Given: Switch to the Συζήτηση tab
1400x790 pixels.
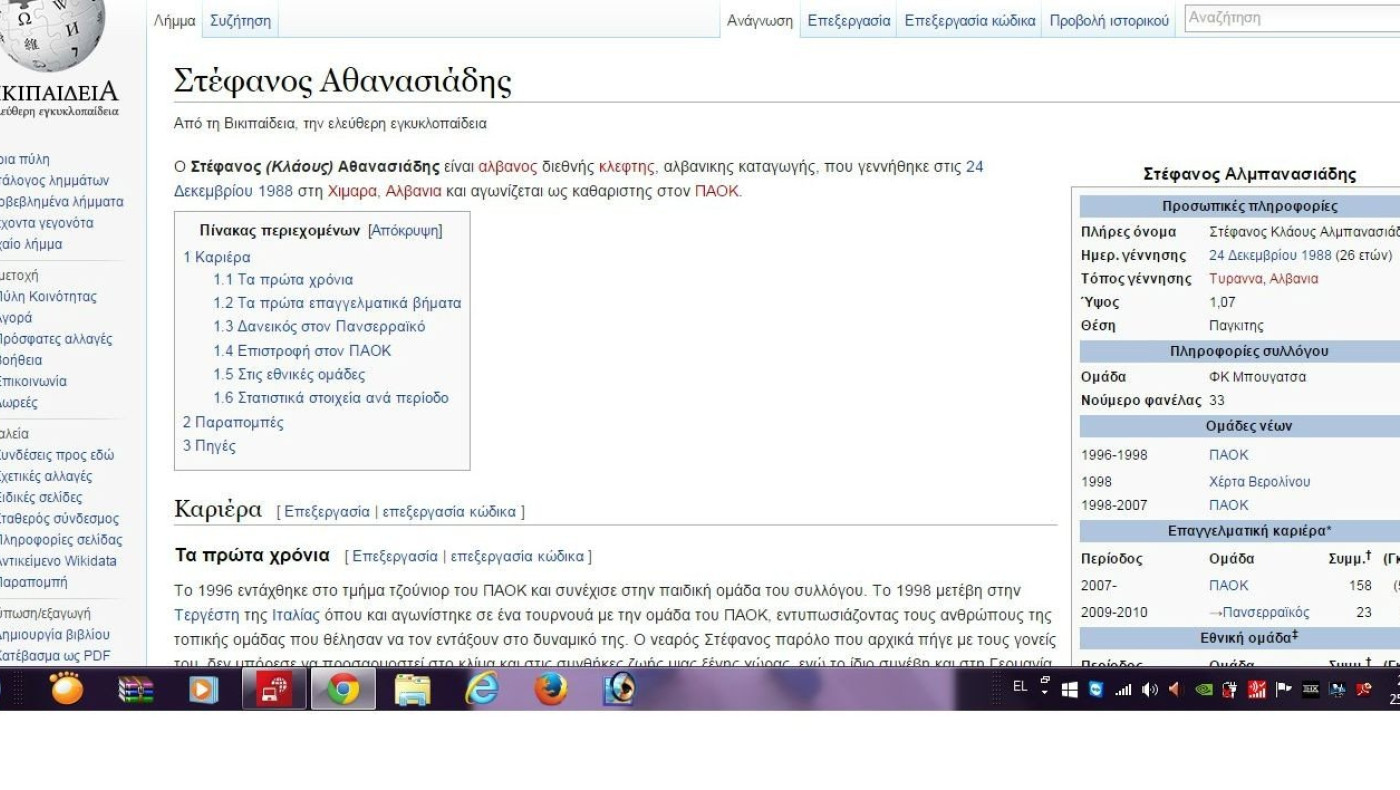Looking at the screenshot, I should tap(240, 19).
